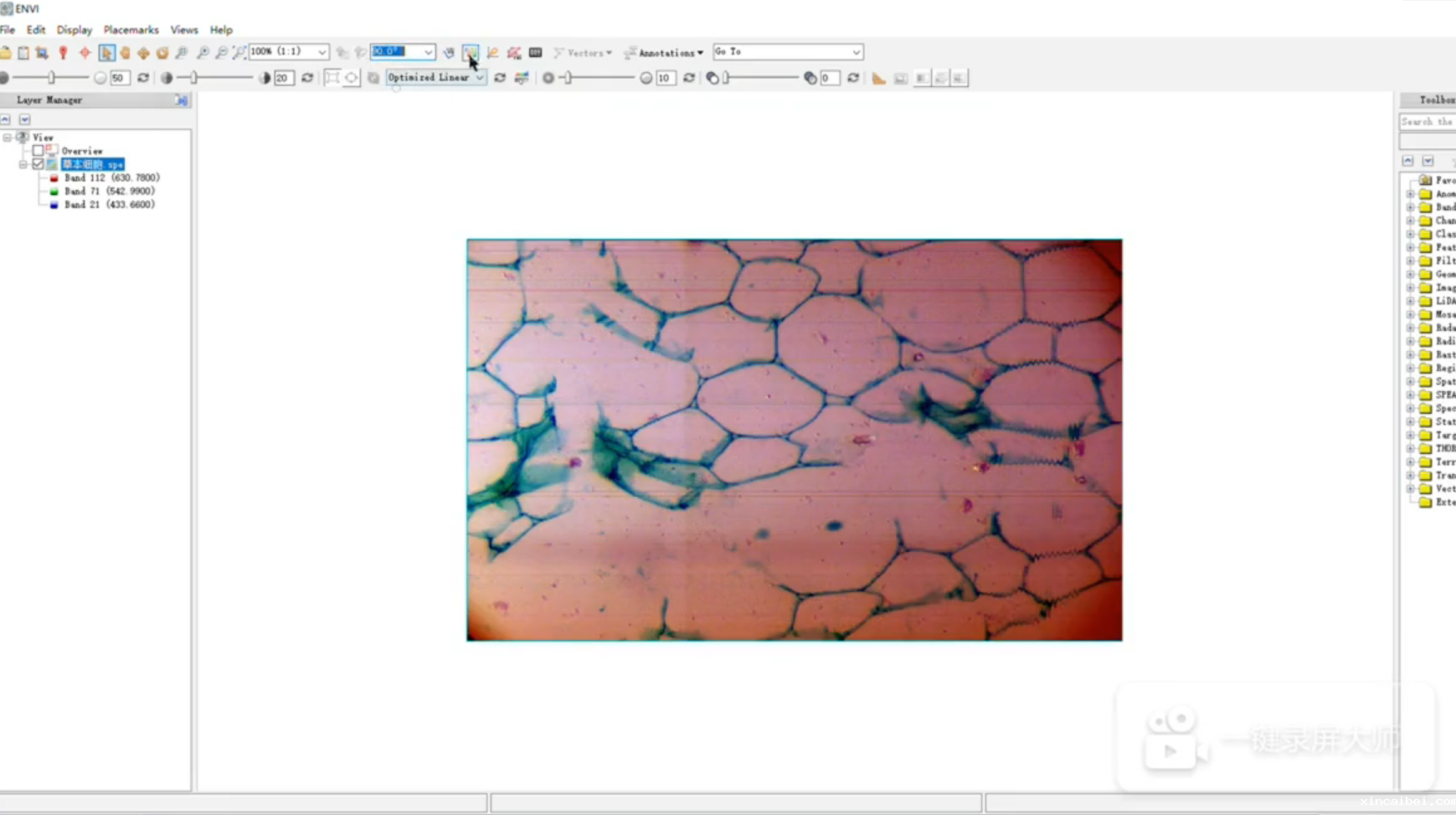
Task: Click the feature counting tool icon
Action: click(x=514, y=53)
